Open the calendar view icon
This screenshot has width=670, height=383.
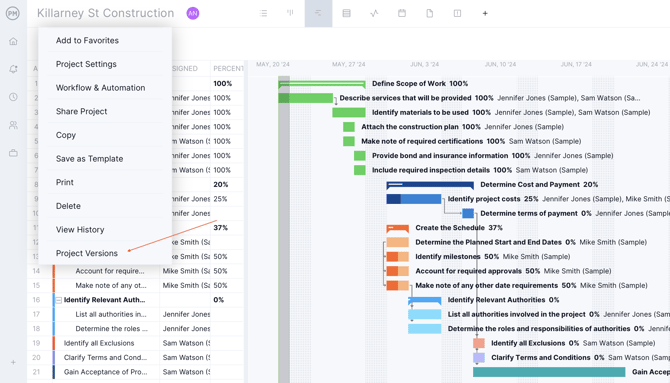coord(402,13)
